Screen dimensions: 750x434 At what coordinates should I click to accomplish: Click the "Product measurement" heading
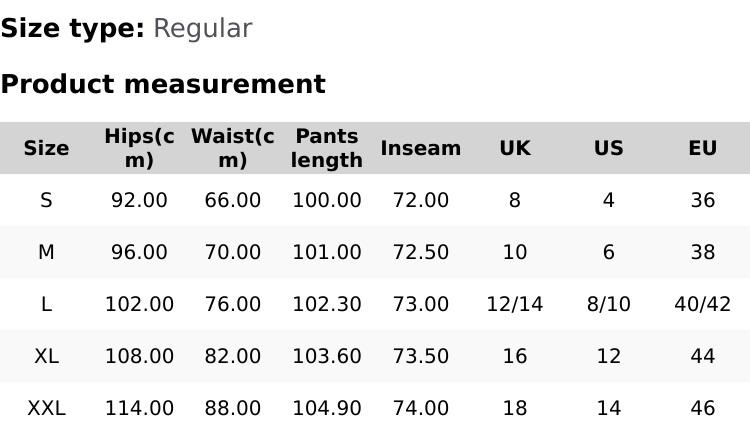[x=163, y=84]
